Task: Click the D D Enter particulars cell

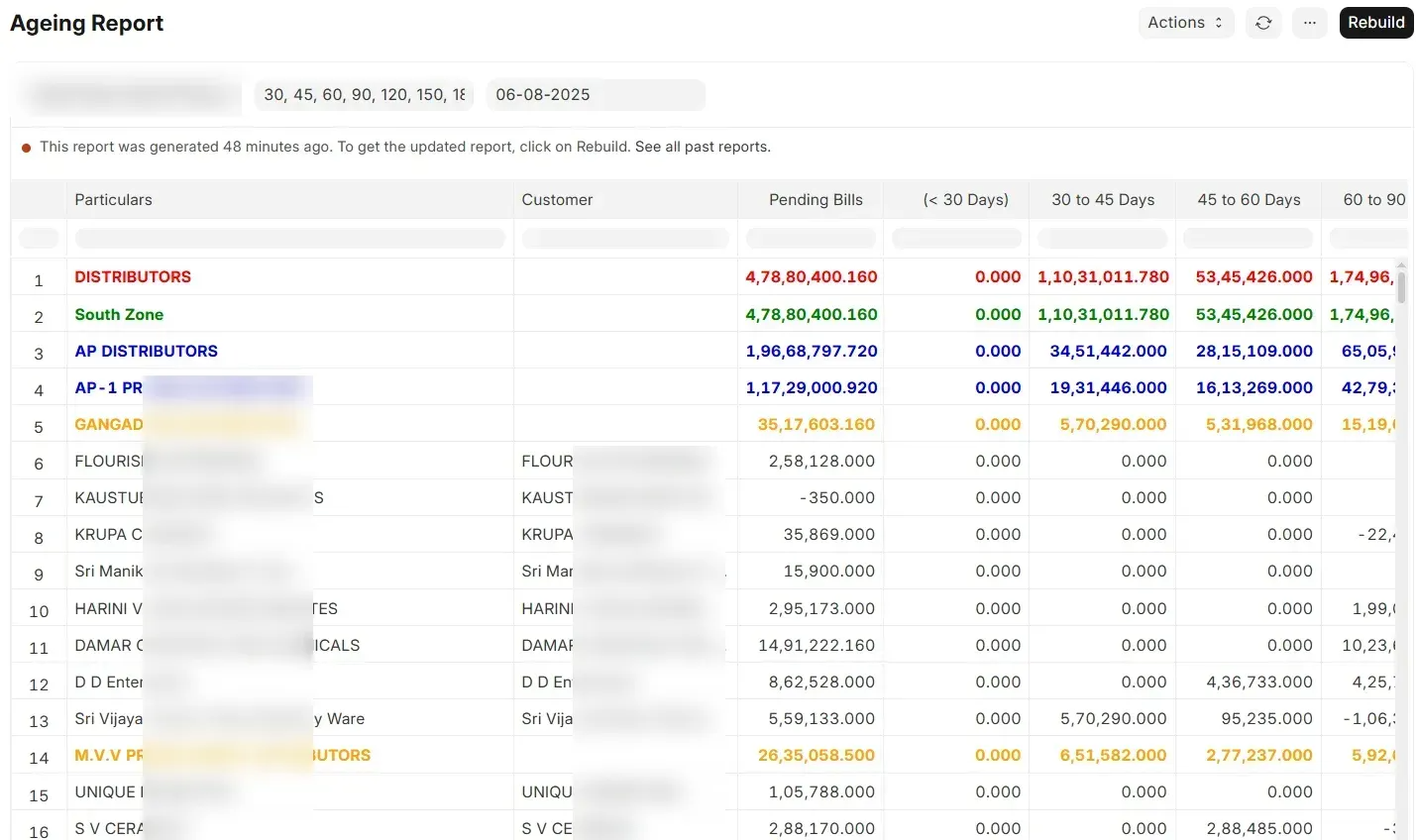Action: tap(289, 682)
